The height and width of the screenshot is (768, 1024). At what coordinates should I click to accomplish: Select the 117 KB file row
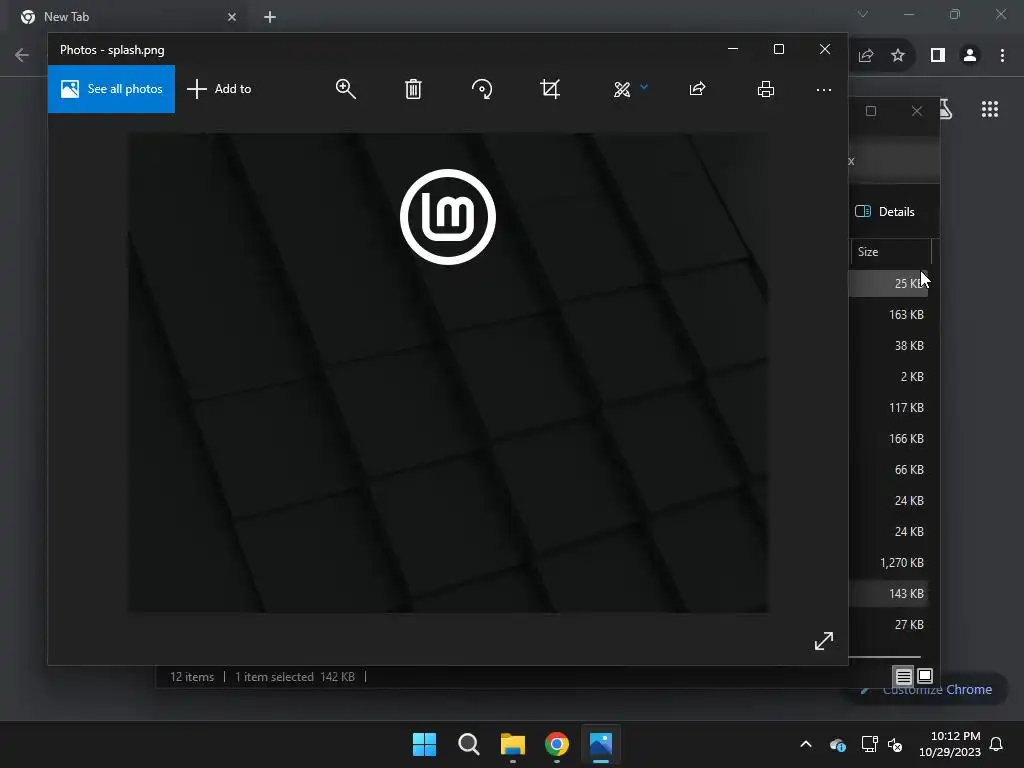(x=889, y=408)
